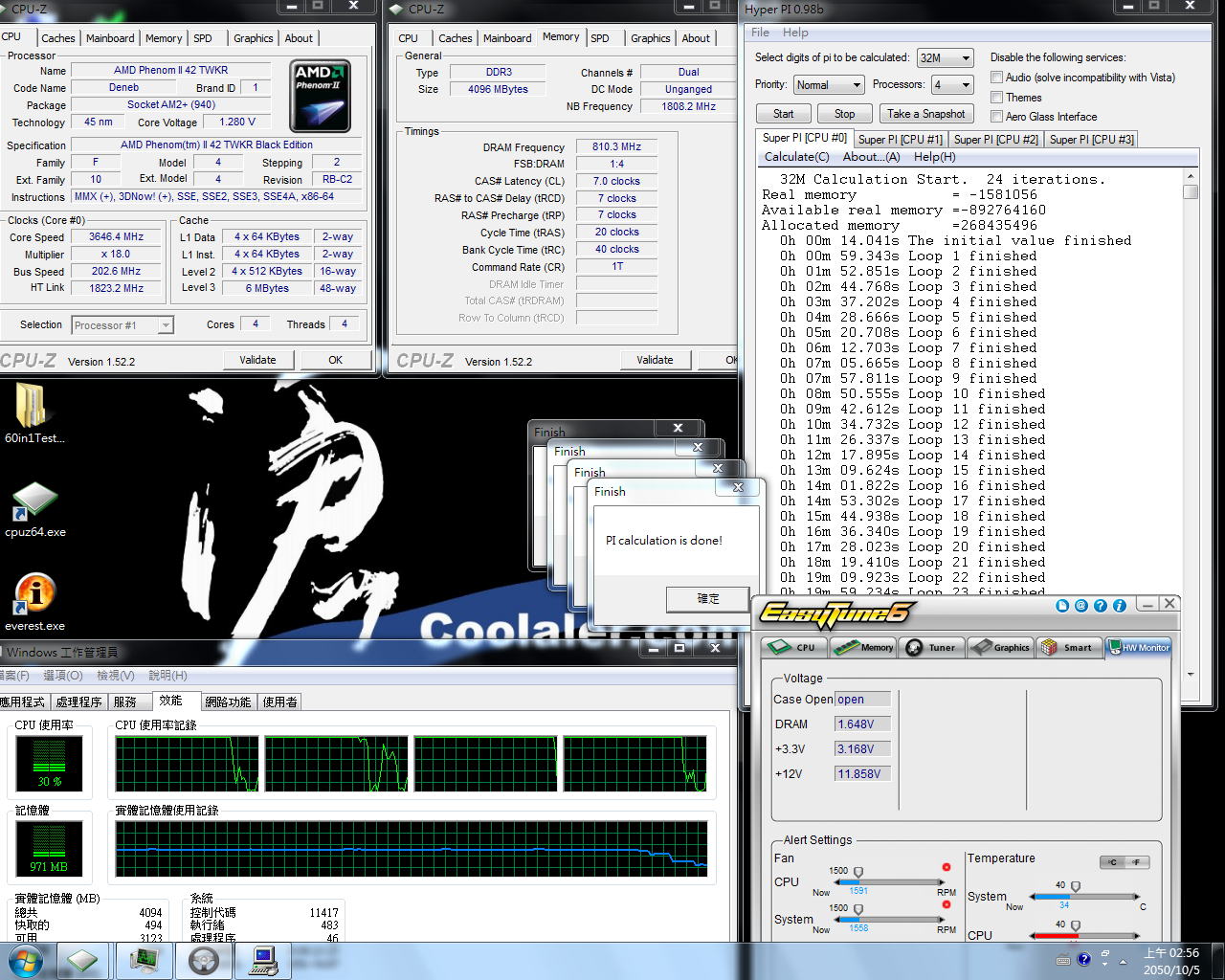Switch temperature unit to °F
Screen dimensions: 1225x980
1136,862
